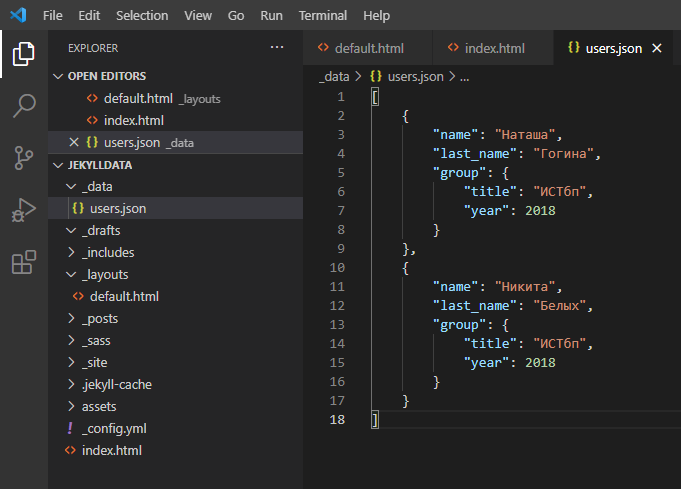
Task: Click line number 9 in the gutter
Action: coord(340,249)
